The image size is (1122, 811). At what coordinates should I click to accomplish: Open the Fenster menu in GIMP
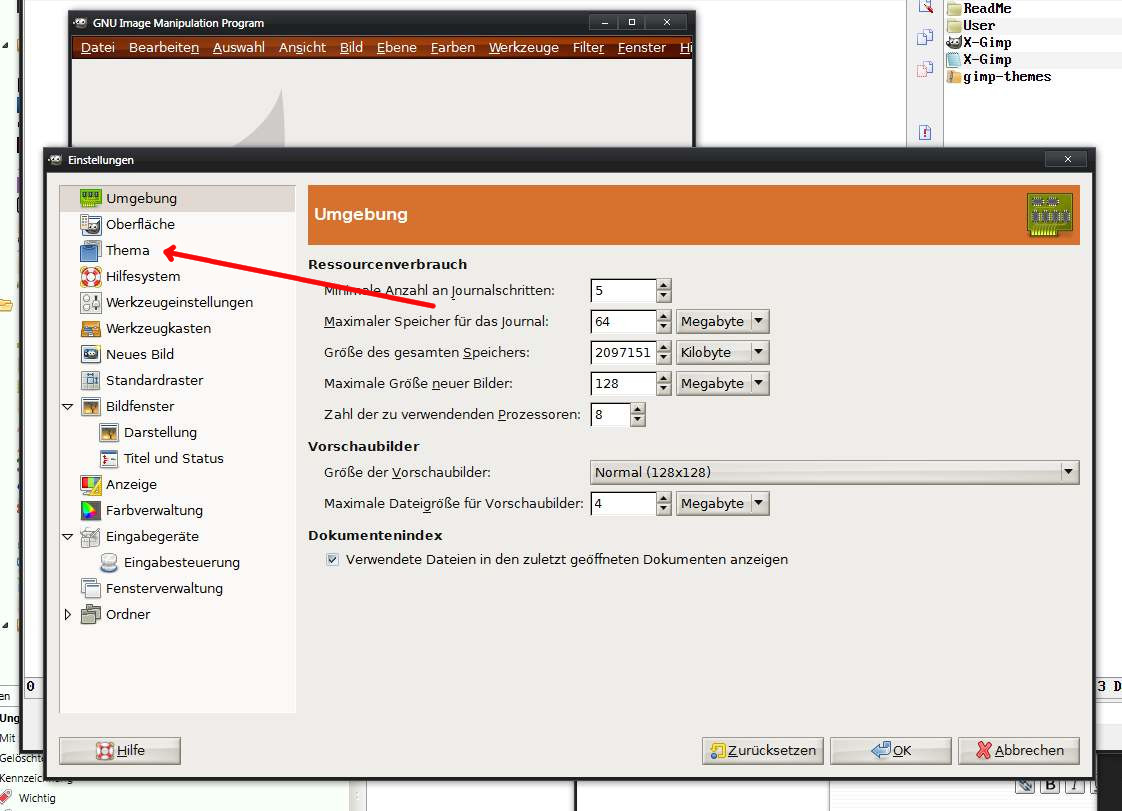point(642,47)
